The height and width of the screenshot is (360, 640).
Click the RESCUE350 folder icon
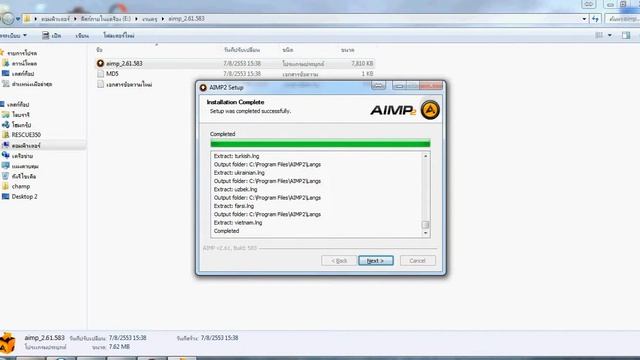point(6,135)
